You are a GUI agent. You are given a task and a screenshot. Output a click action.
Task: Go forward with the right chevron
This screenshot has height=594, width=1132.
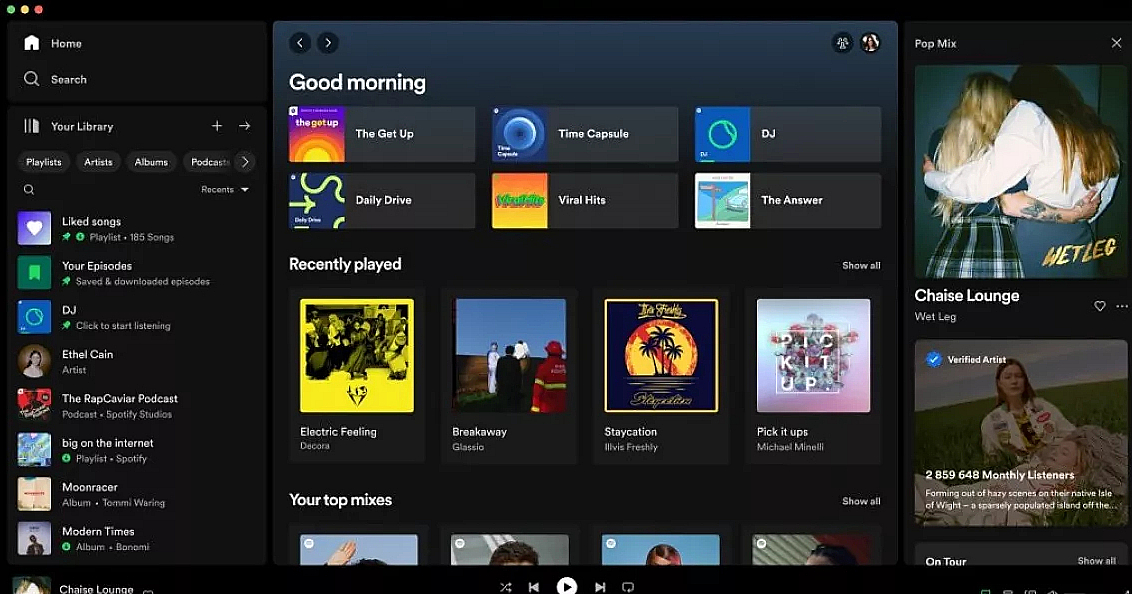tap(328, 43)
